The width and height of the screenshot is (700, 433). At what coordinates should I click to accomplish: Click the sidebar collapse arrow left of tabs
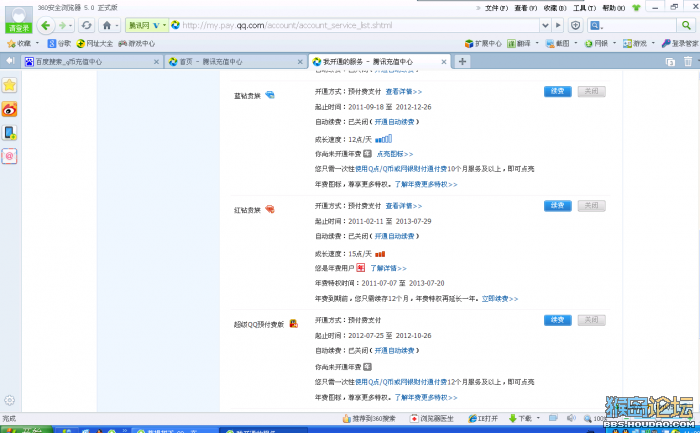[x=10, y=61]
